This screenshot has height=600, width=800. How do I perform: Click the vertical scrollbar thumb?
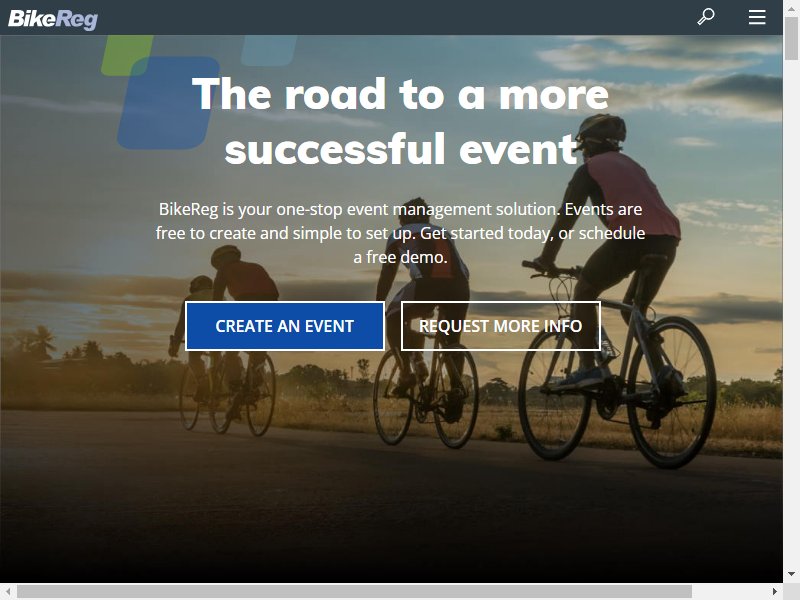[x=791, y=37]
